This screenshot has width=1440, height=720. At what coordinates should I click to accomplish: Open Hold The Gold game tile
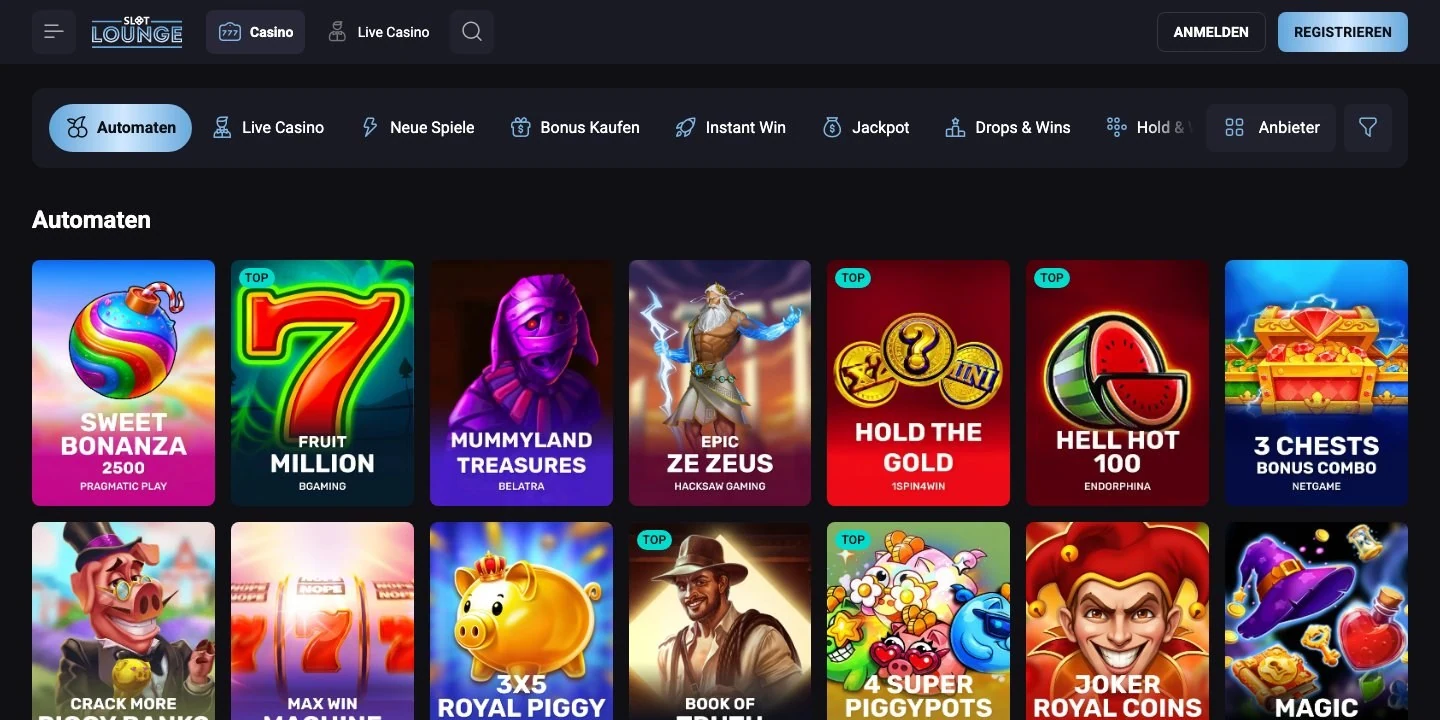[918, 383]
